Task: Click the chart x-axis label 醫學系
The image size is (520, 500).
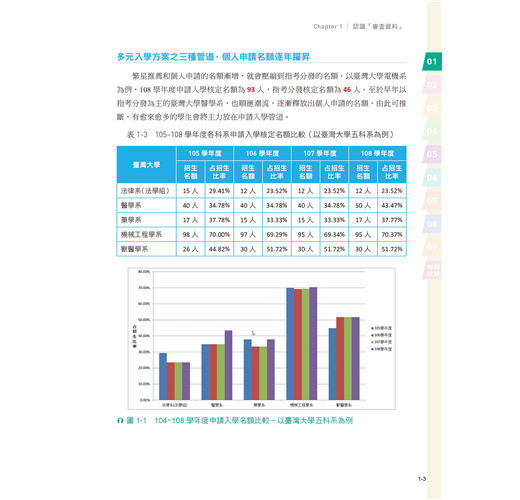Action: coord(217,405)
